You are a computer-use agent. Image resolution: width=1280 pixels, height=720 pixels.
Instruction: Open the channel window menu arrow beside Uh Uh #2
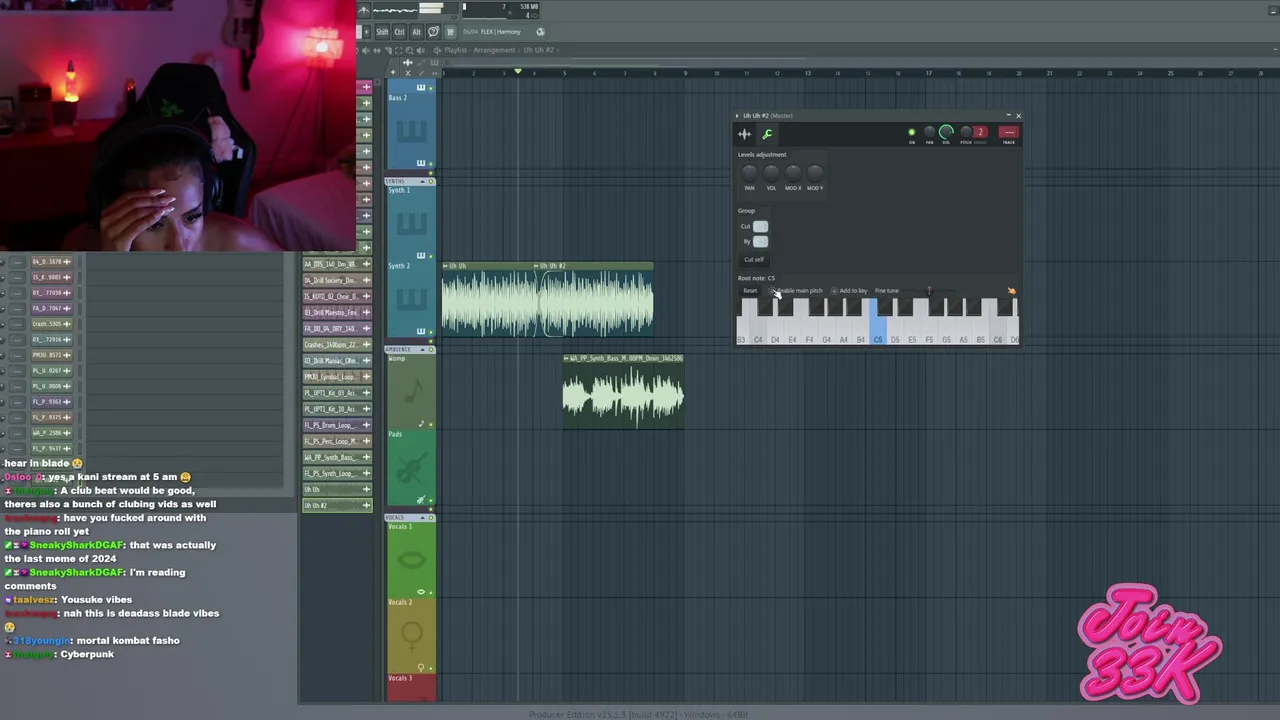[x=737, y=116]
